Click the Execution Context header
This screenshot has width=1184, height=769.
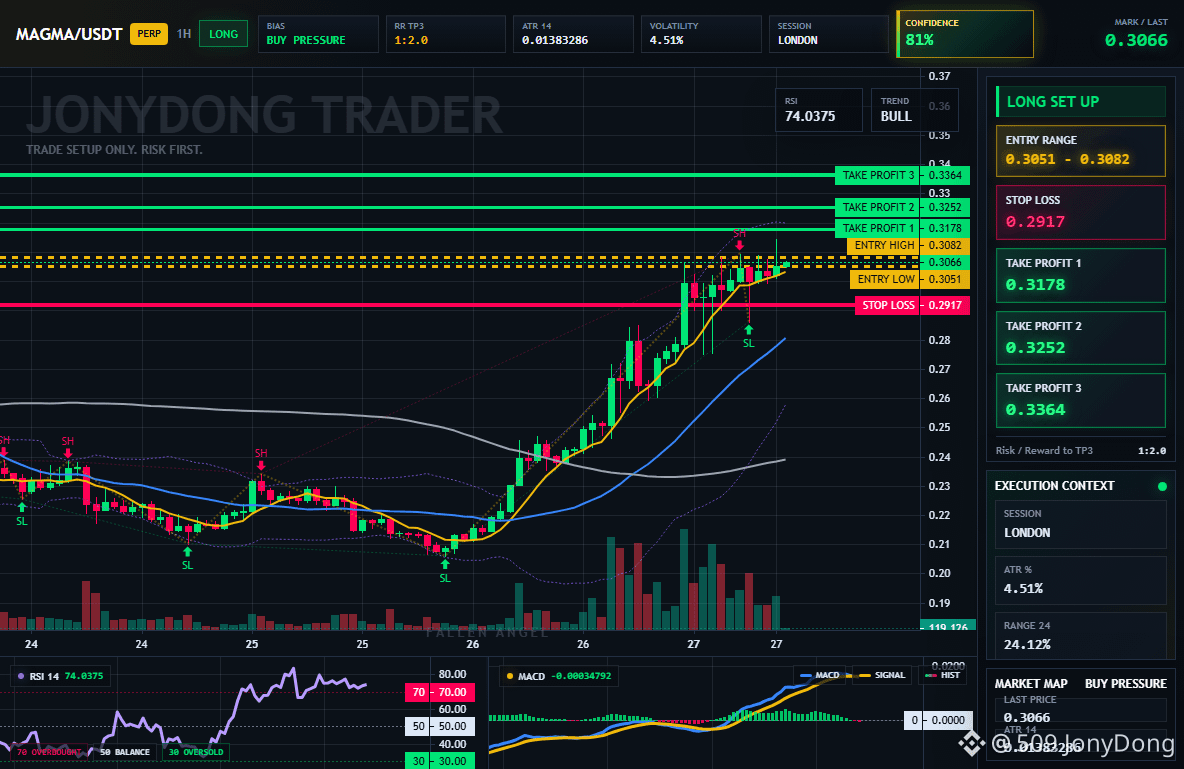click(x=1054, y=486)
